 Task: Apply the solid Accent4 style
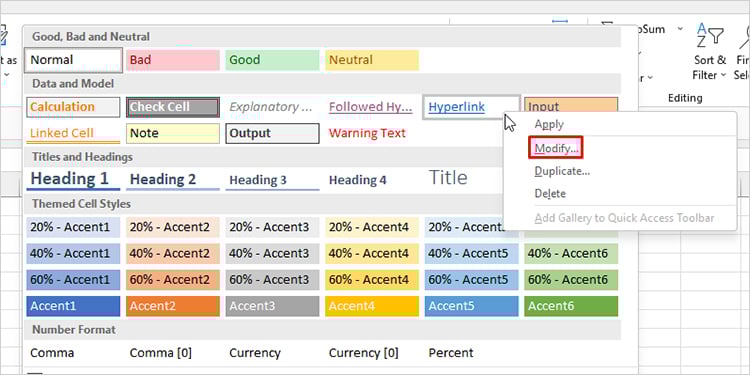(372, 306)
